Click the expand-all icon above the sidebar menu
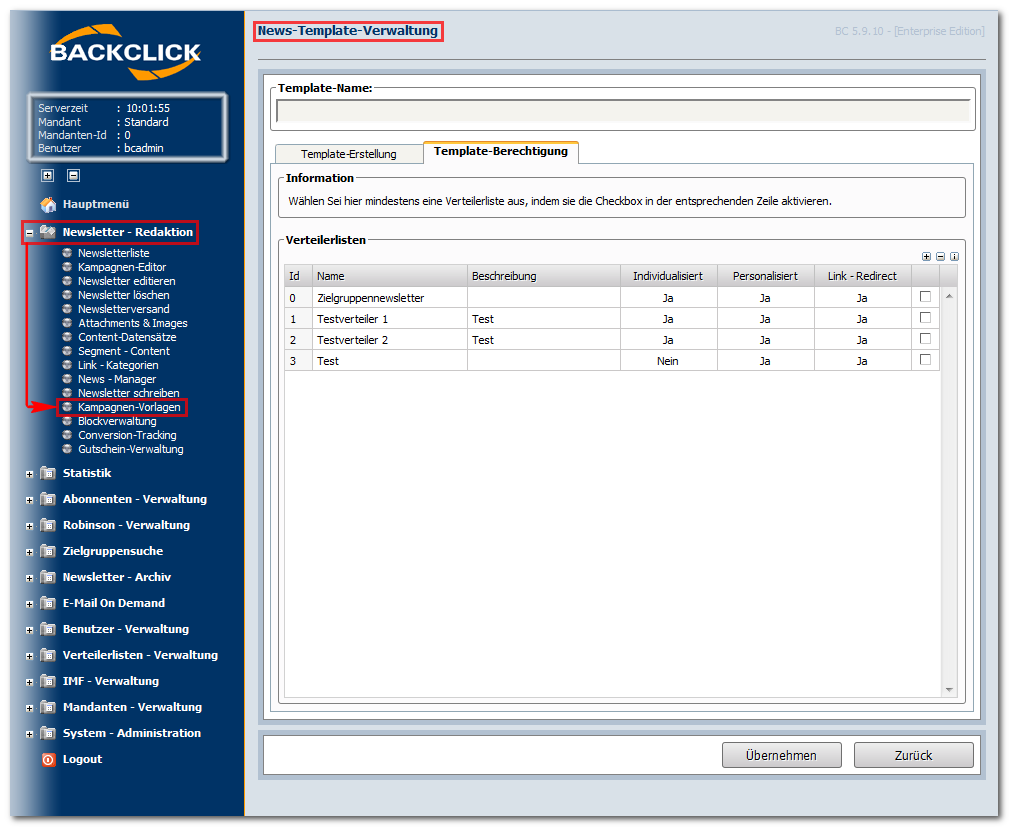 click(47, 175)
